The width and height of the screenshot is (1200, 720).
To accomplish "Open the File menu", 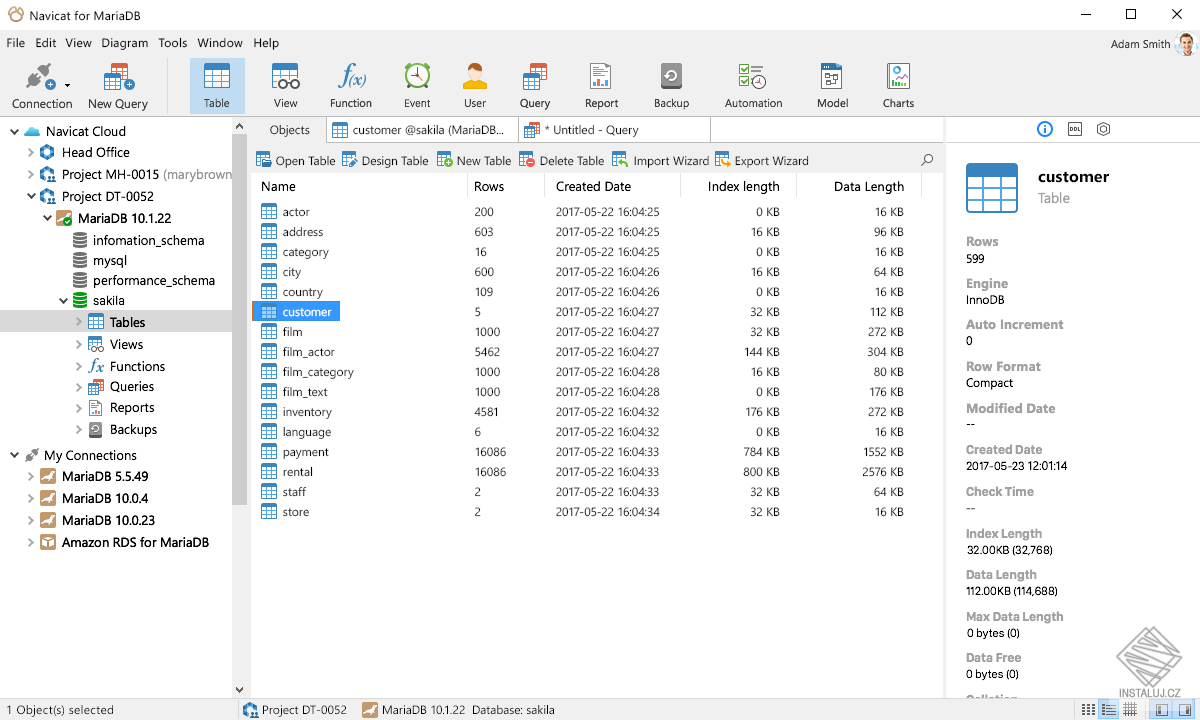I will click(x=15, y=43).
